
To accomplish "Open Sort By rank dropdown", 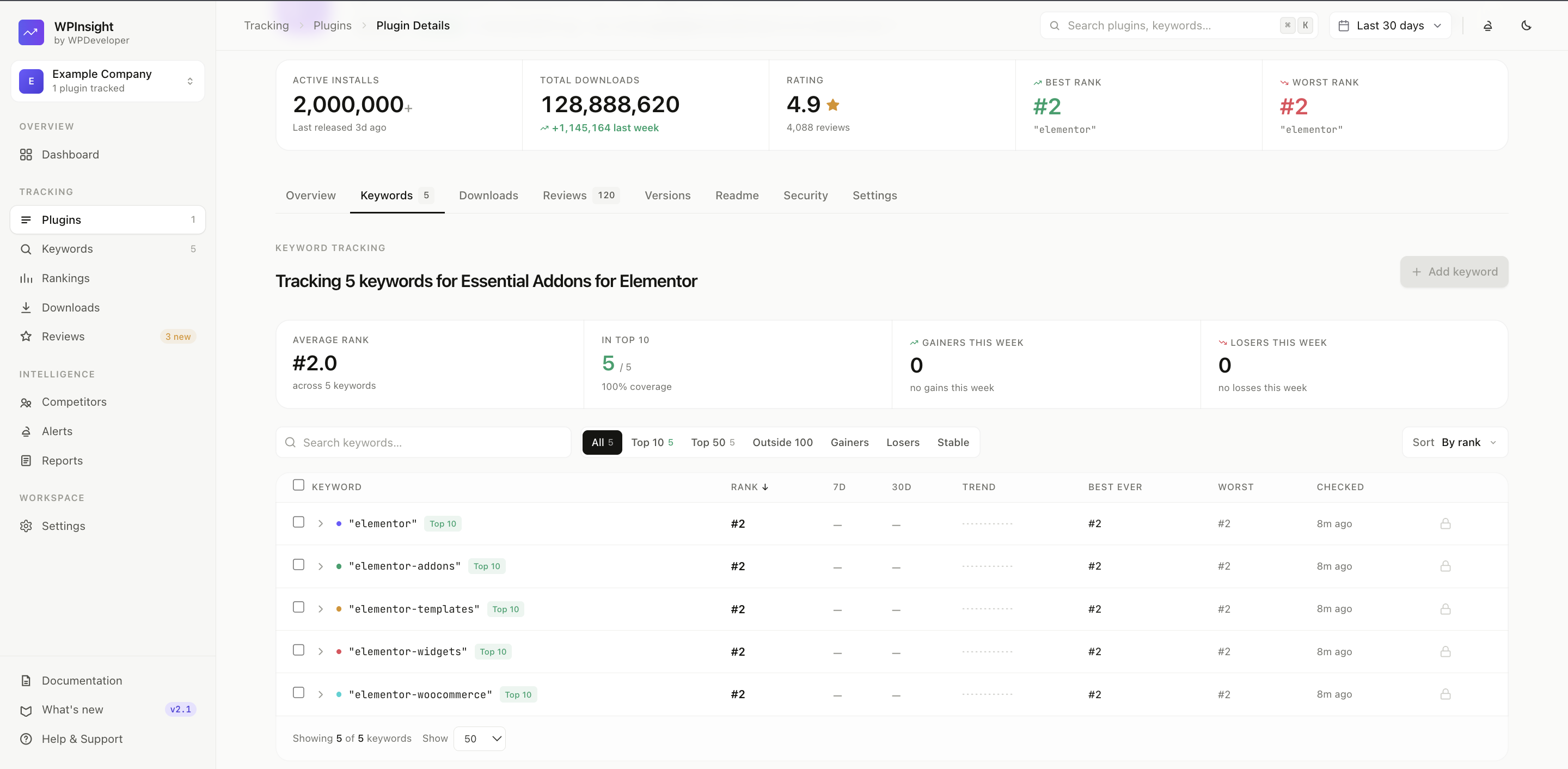I will click(x=1455, y=443).
